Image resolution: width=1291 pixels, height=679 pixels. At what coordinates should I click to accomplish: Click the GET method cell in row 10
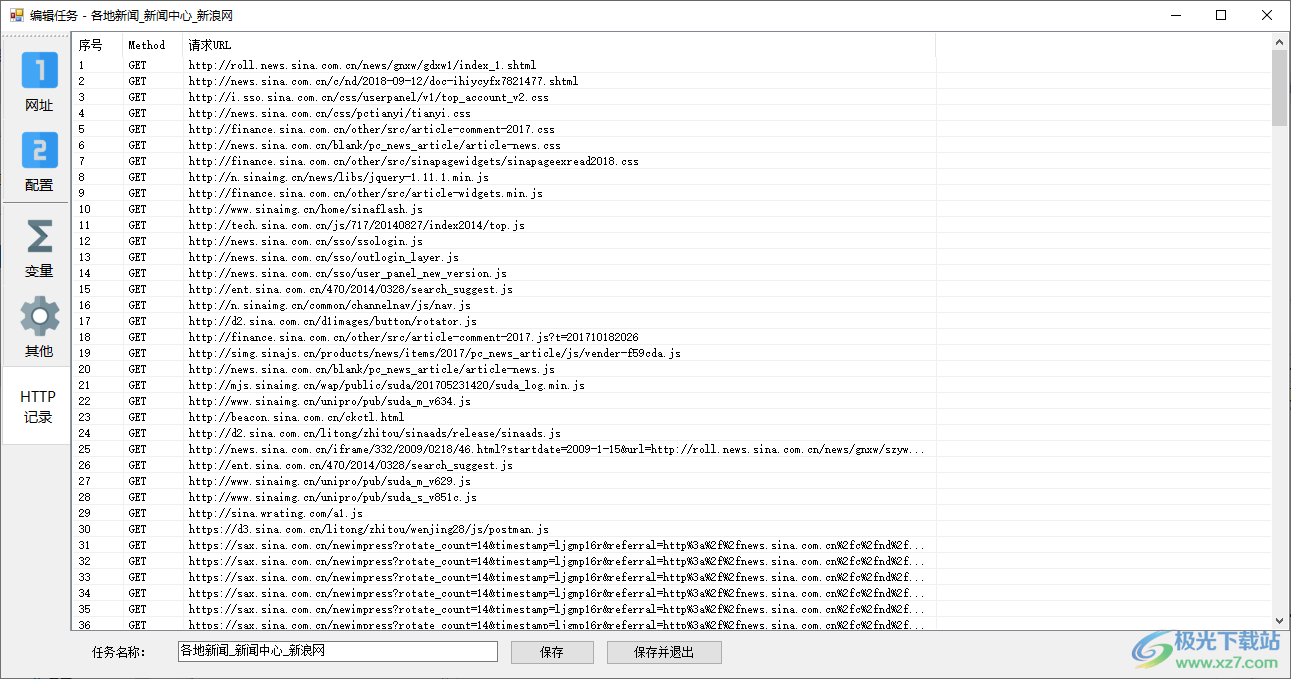coord(137,209)
